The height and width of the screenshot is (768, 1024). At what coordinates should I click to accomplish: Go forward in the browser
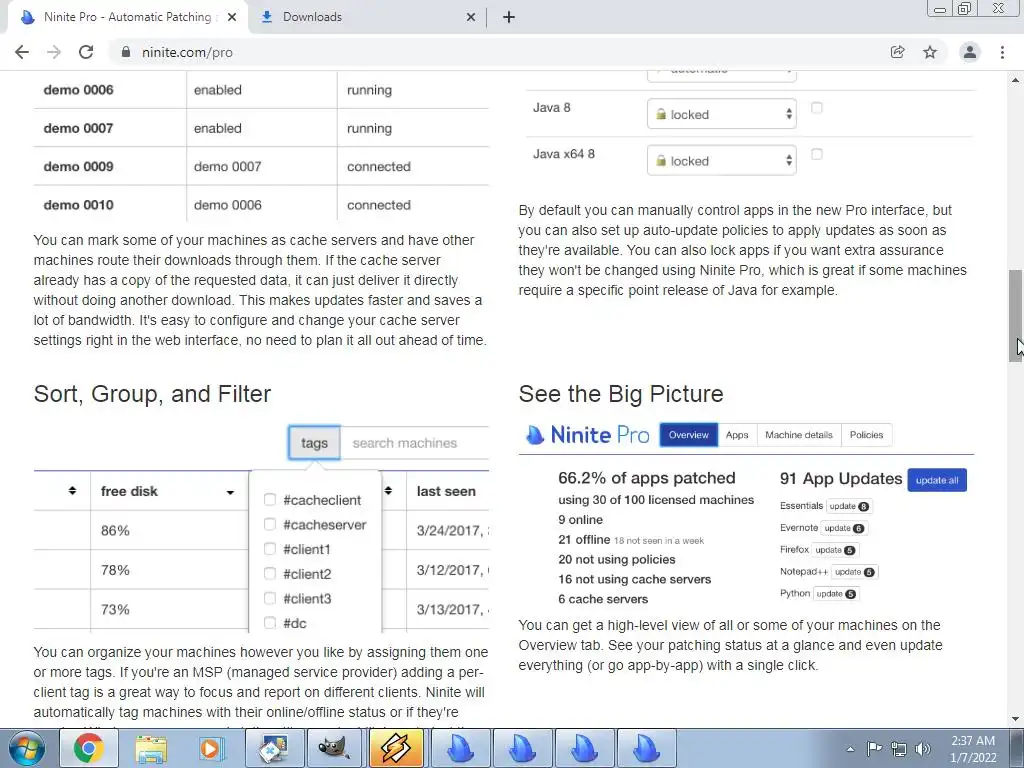point(54,52)
